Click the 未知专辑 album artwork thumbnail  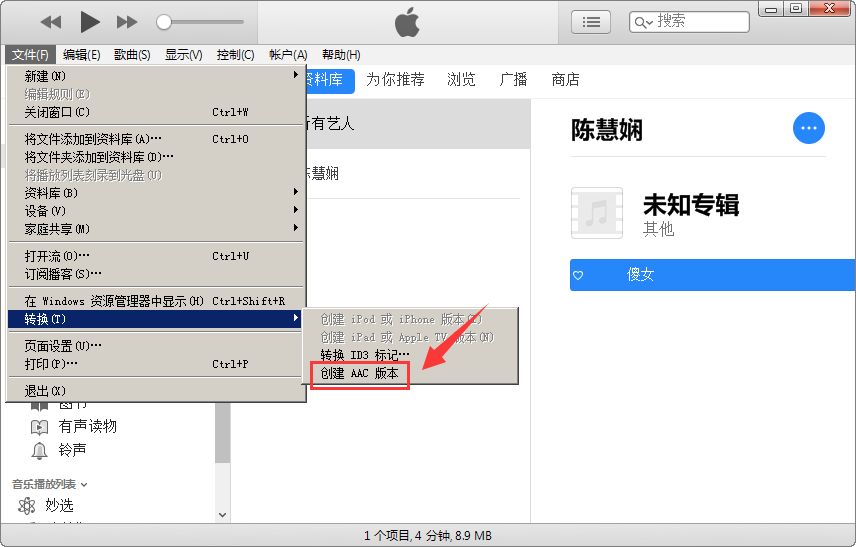596,213
